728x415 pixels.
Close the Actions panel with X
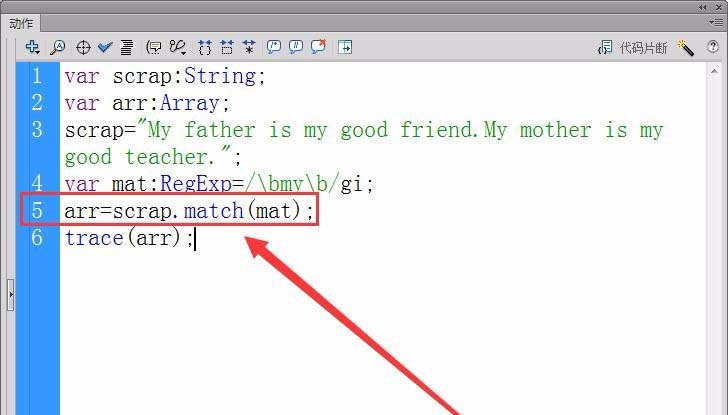pyautogui.click(x=718, y=7)
